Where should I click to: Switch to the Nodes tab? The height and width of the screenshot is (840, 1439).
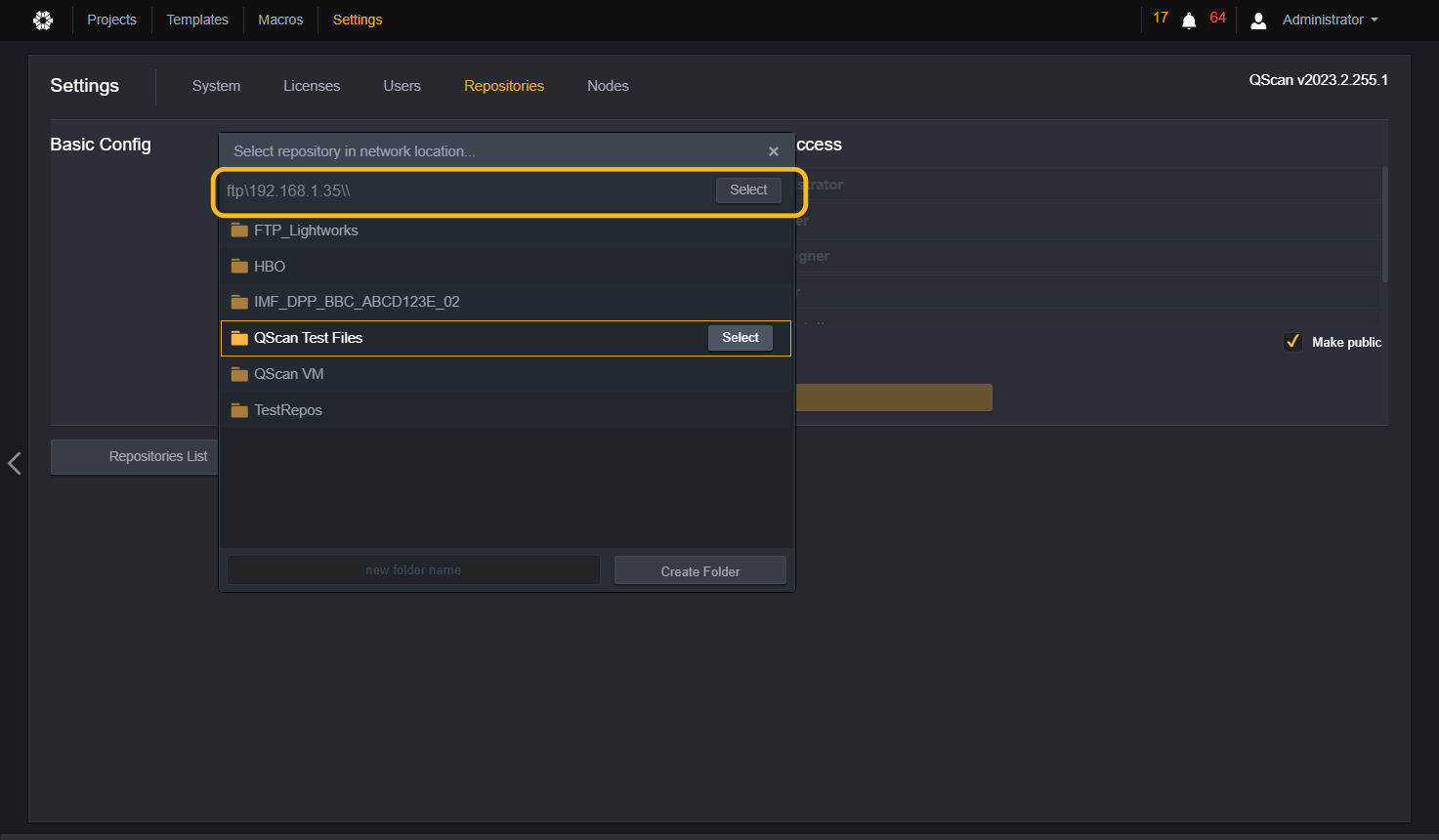pos(608,86)
